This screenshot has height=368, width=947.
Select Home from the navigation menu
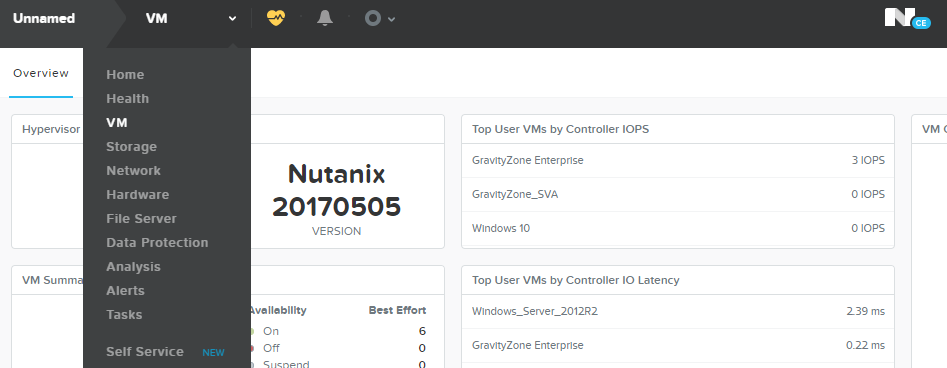coord(125,74)
